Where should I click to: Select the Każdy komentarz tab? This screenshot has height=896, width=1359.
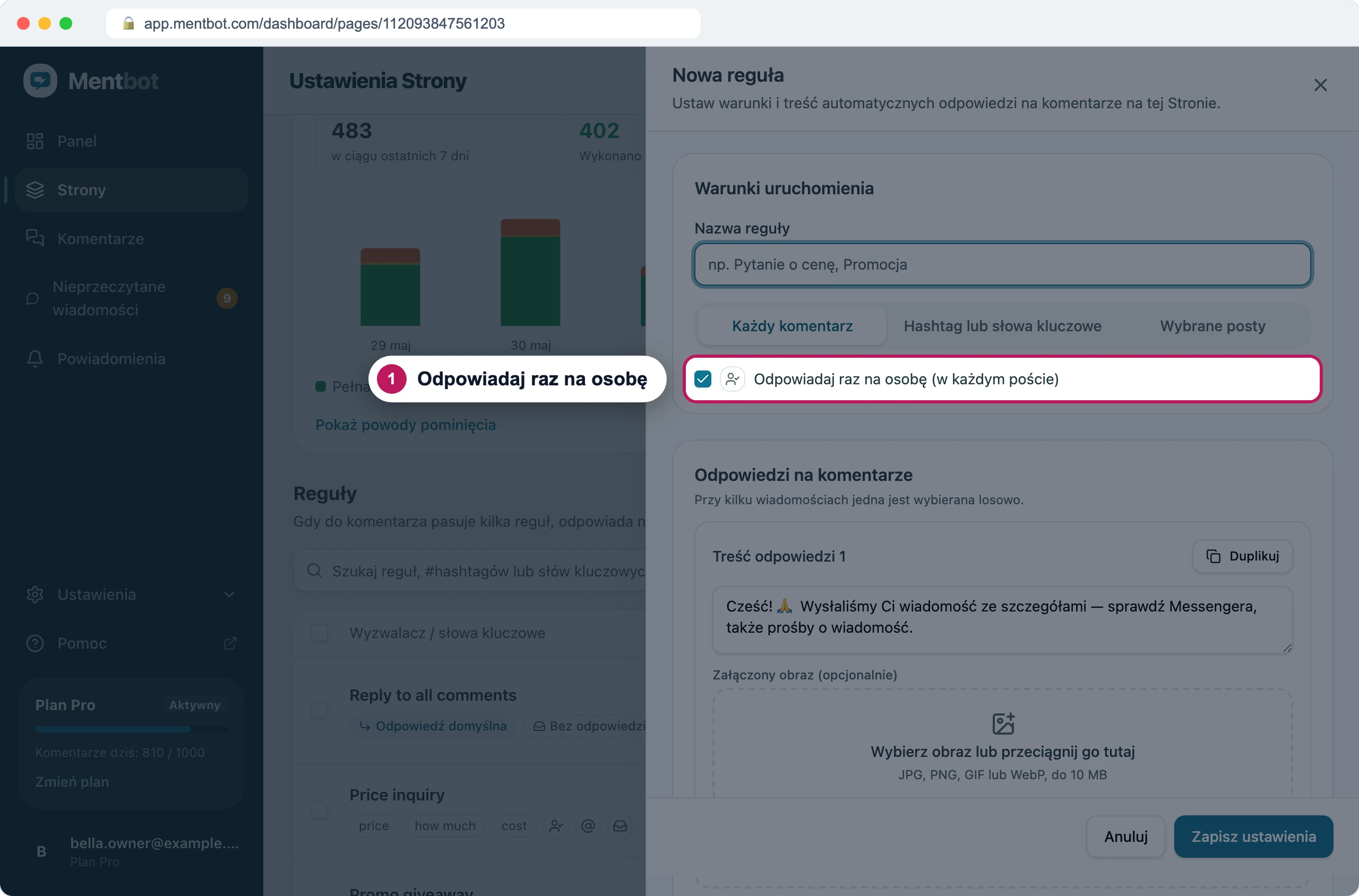tap(792, 326)
